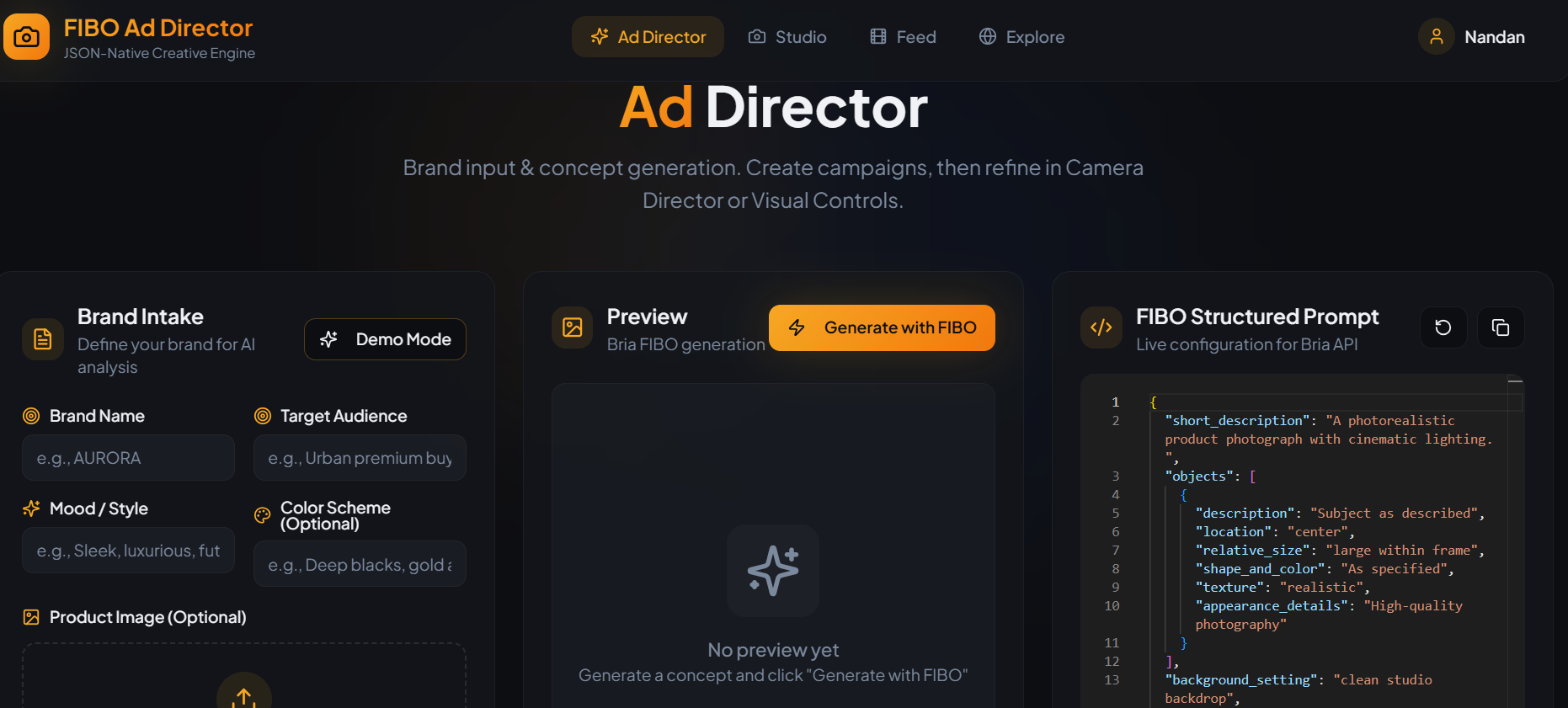Click the Feed film icon in nav

point(878,37)
